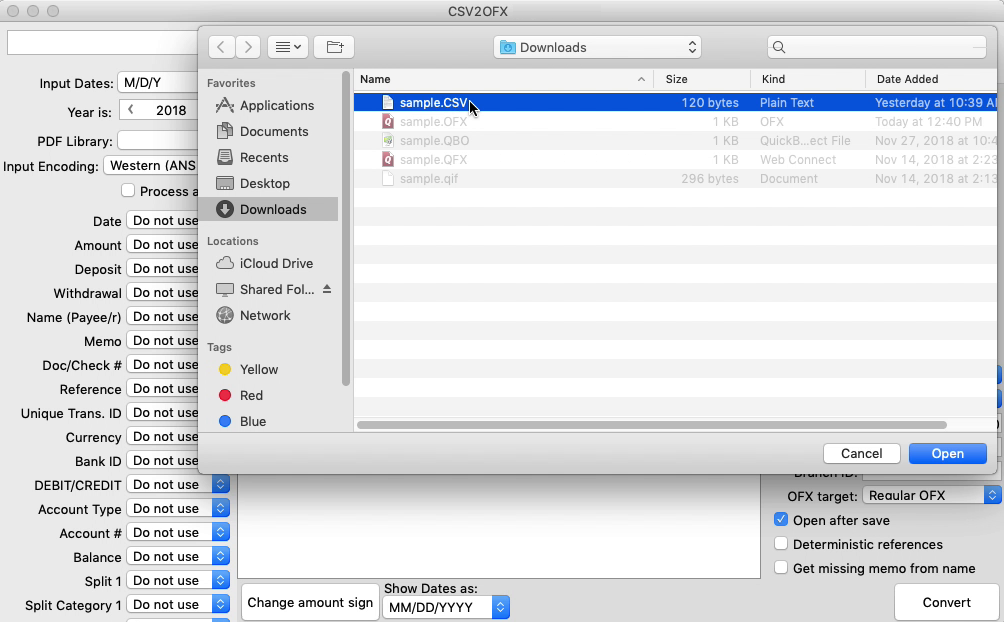Click the sample.QFX file icon
Viewport: 1004px width, 622px height.
coord(387,160)
